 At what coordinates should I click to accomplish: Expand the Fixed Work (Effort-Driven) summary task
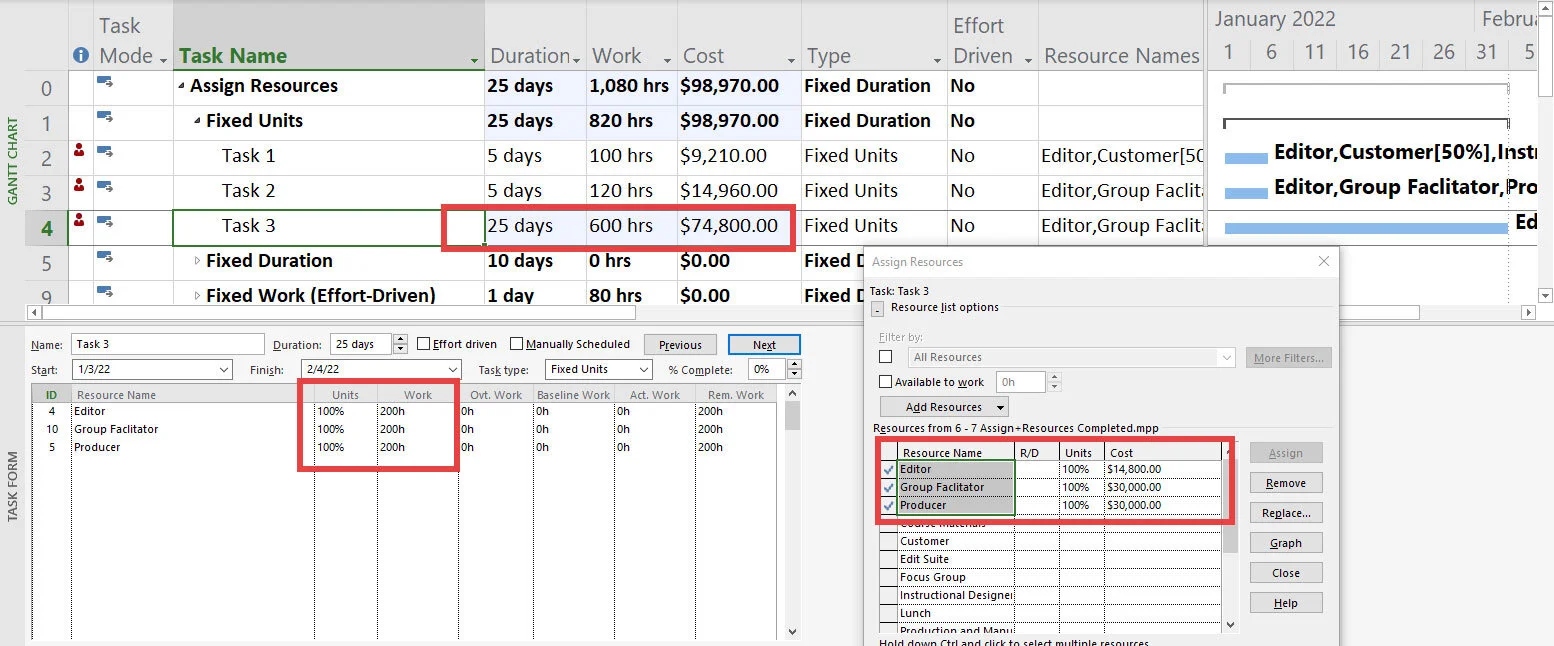[197, 296]
